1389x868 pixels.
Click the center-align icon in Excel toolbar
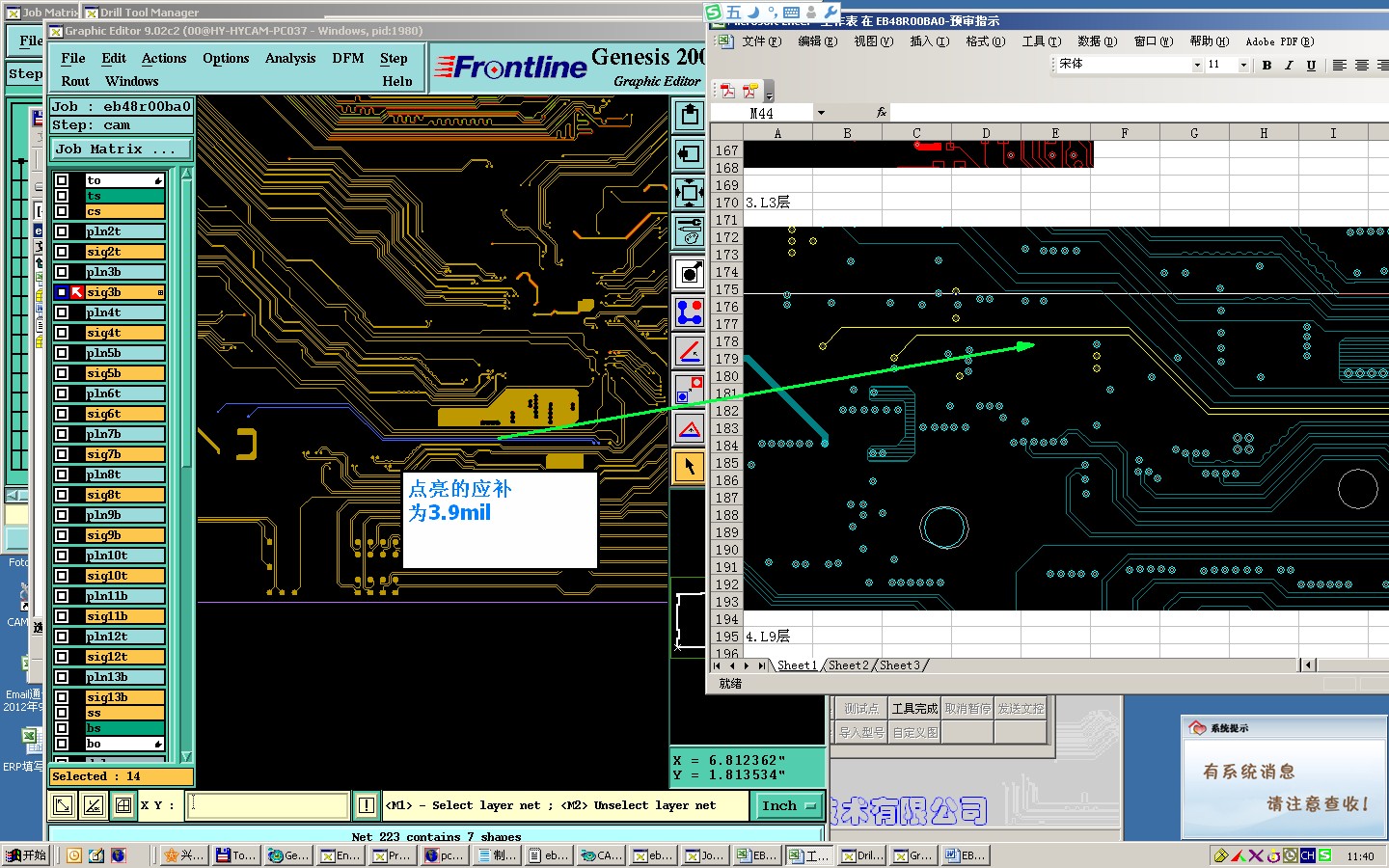(x=1362, y=65)
